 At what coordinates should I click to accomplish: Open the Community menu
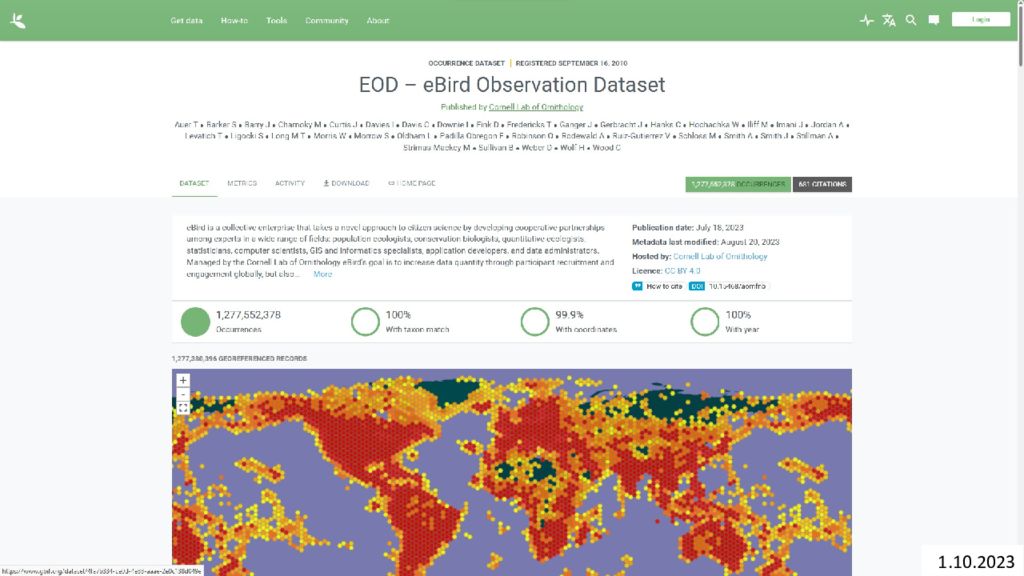327,21
